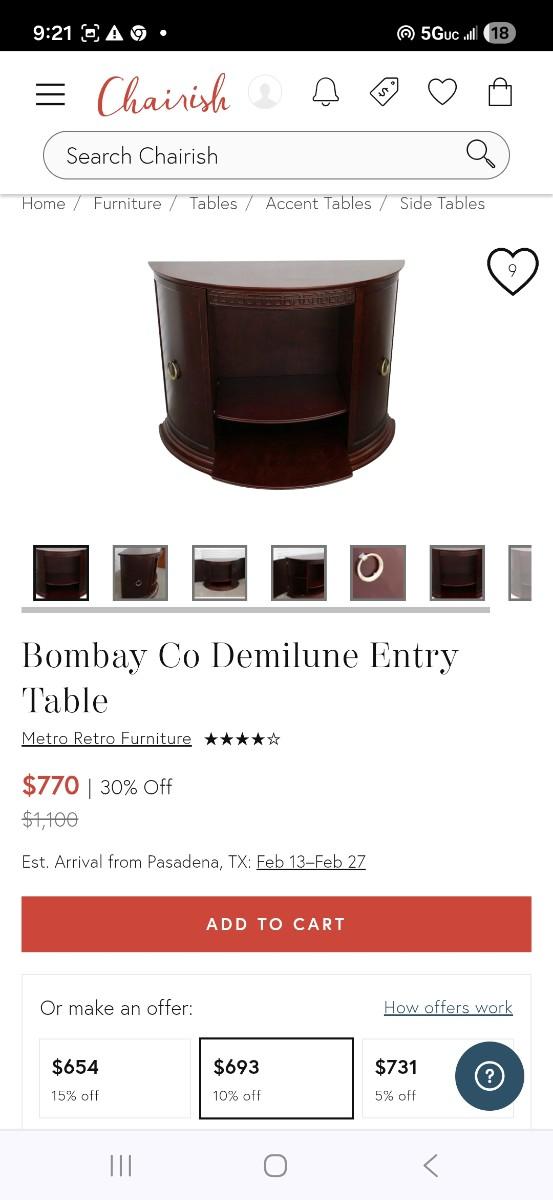Viewport: 553px width, 1200px height.
Task: Open the user profile avatar icon
Action: (x=265, y=92)
